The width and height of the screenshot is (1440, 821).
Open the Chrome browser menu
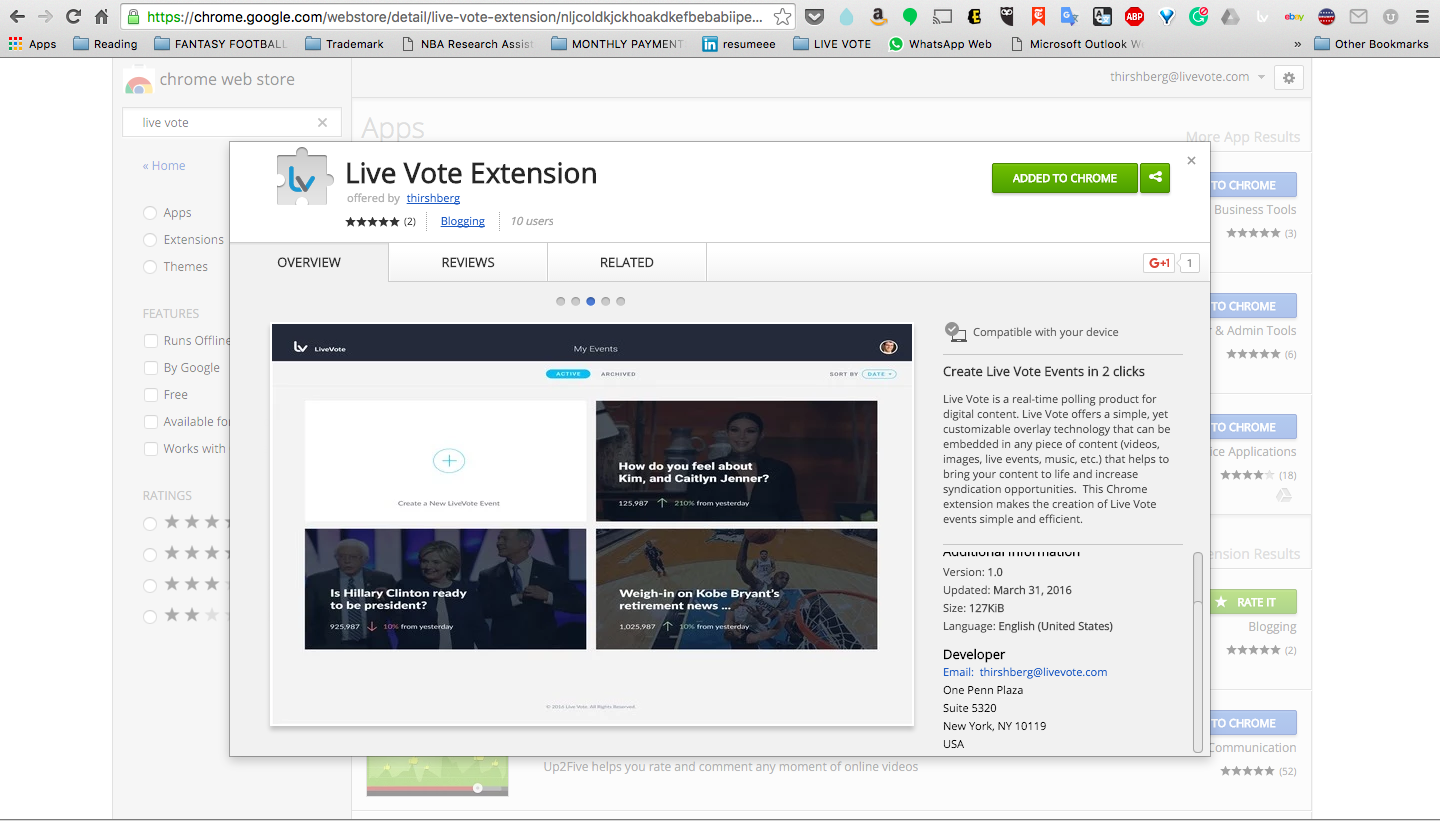(1421, 16)
